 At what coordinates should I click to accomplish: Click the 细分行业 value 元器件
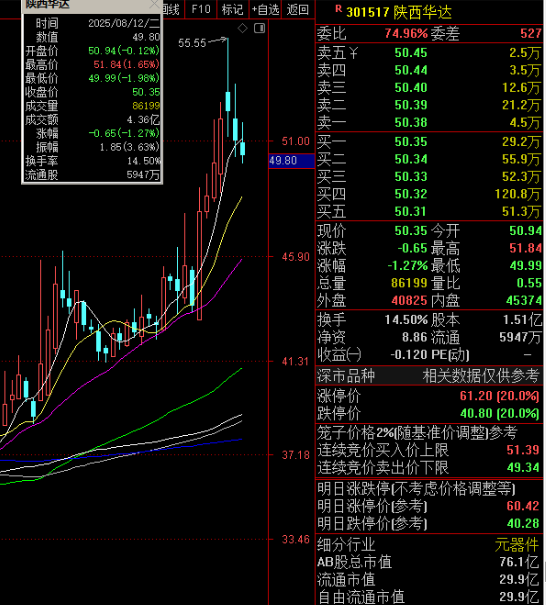[517, 545]
